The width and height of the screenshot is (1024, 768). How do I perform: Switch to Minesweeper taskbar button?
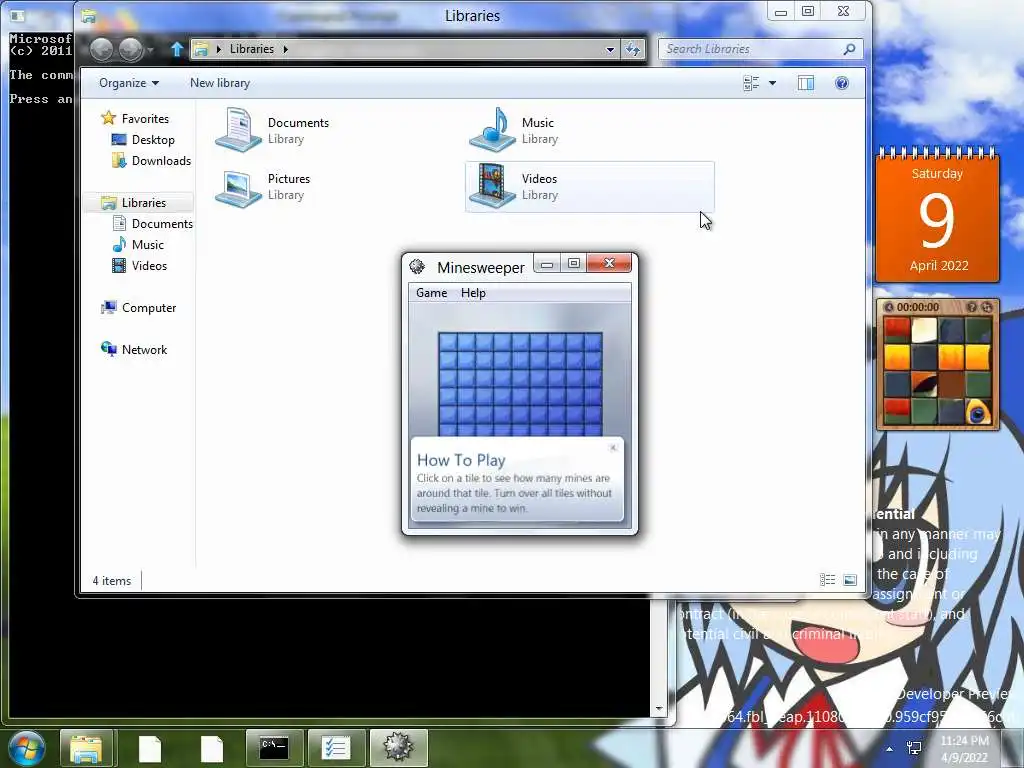coord(398,748)
